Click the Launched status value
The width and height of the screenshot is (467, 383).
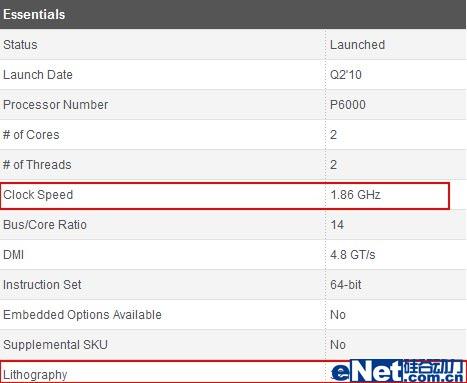(x=357, y=45)
